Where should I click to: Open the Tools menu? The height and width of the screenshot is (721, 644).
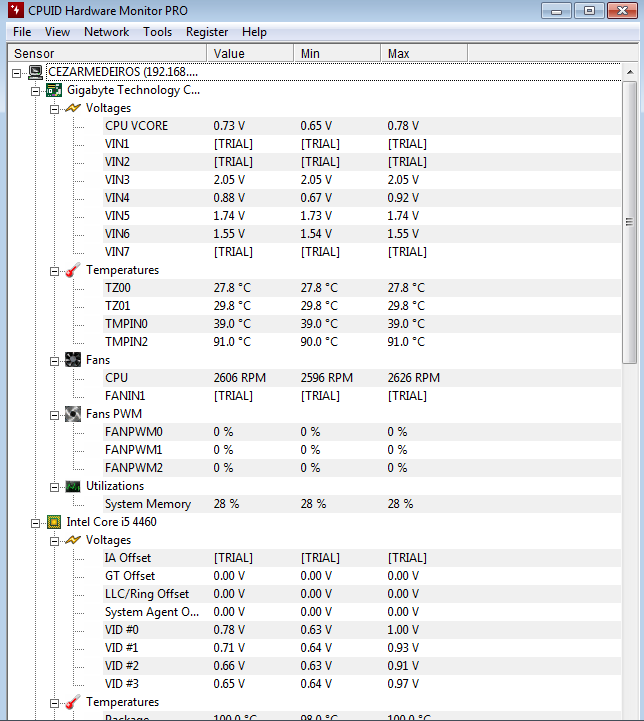[x=157, y=32]
